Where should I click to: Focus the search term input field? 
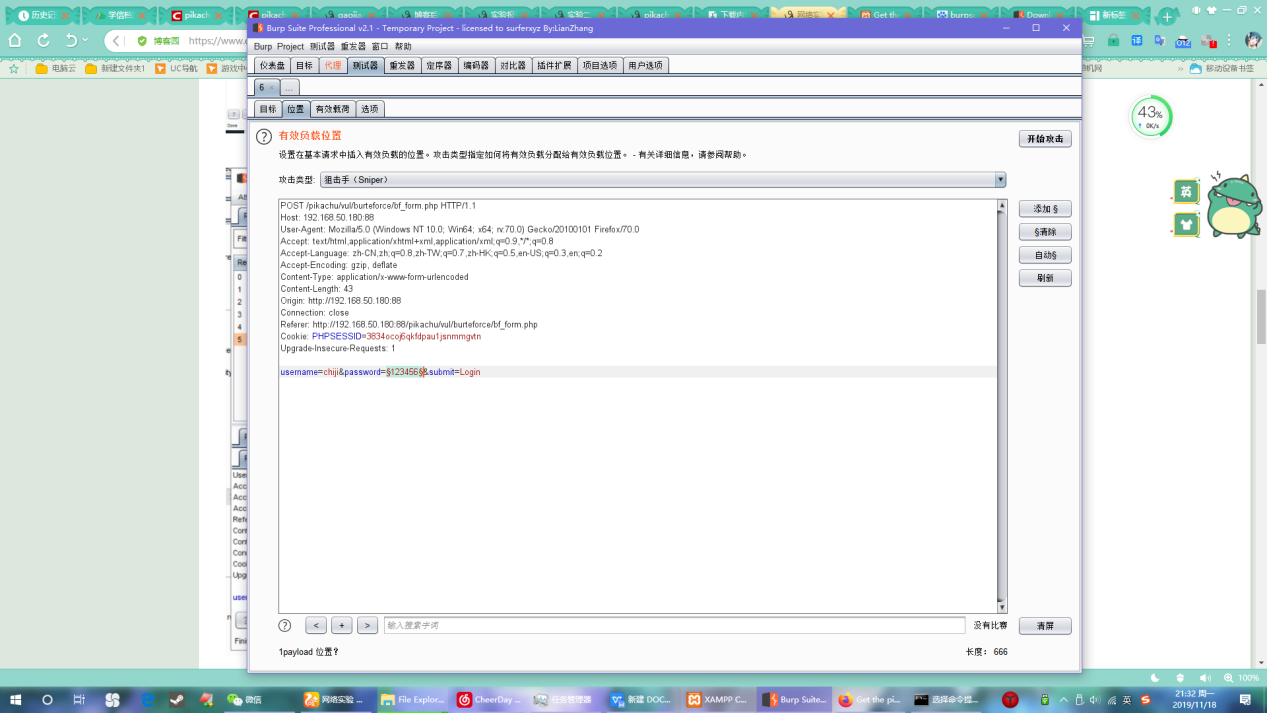pyautogui.click(x=674, y=626)
